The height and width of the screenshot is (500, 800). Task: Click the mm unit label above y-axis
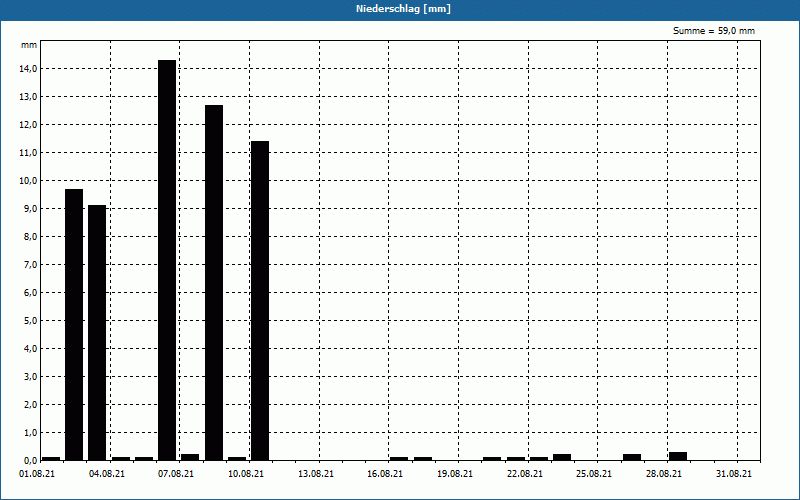tap(29, 45)
